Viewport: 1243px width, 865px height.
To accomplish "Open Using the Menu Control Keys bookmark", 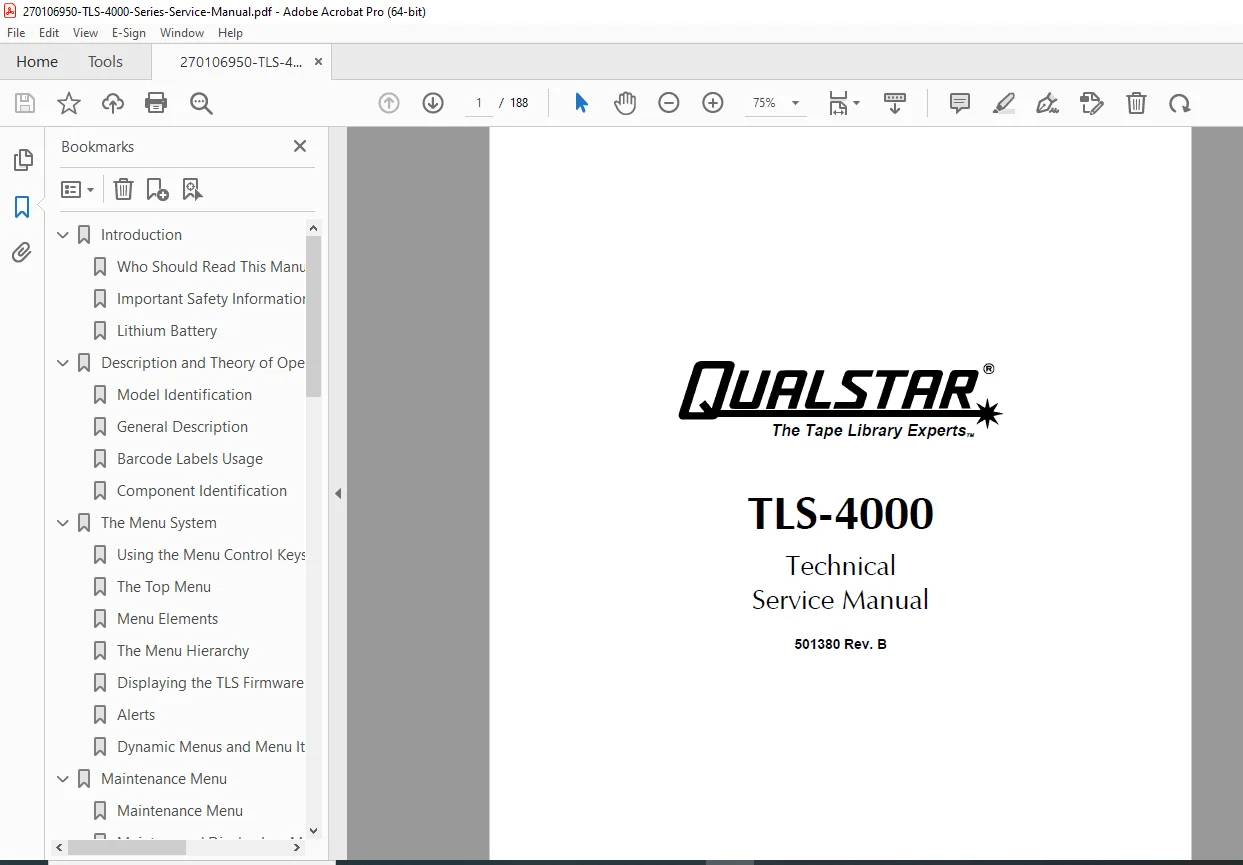I will (x=211, y=555).
